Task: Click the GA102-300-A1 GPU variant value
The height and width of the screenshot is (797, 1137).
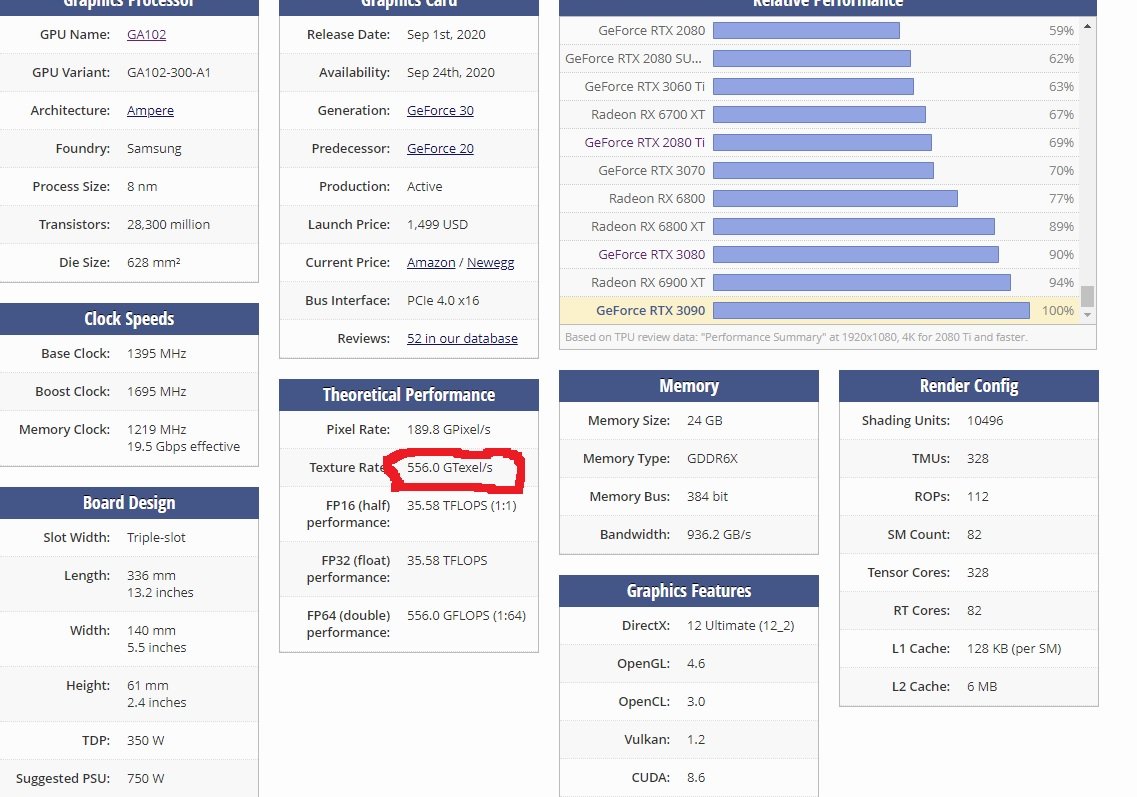Action: 169,73
